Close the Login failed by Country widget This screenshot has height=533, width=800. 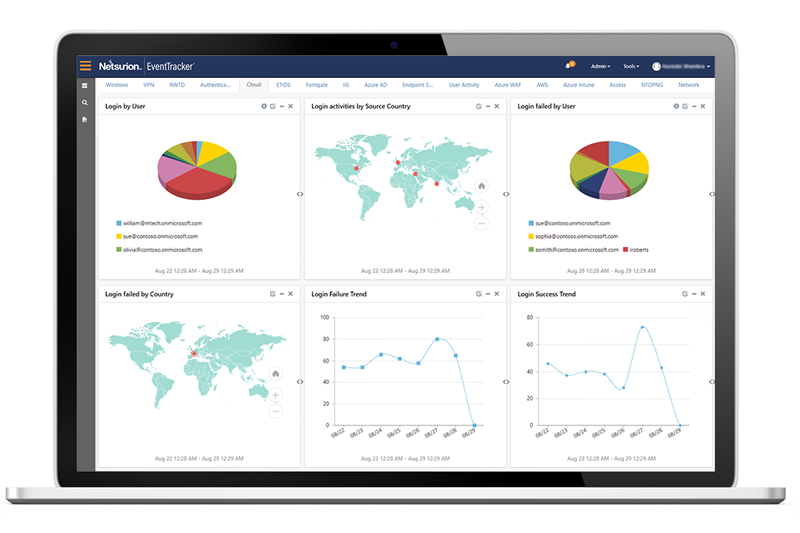pos(290,294)
